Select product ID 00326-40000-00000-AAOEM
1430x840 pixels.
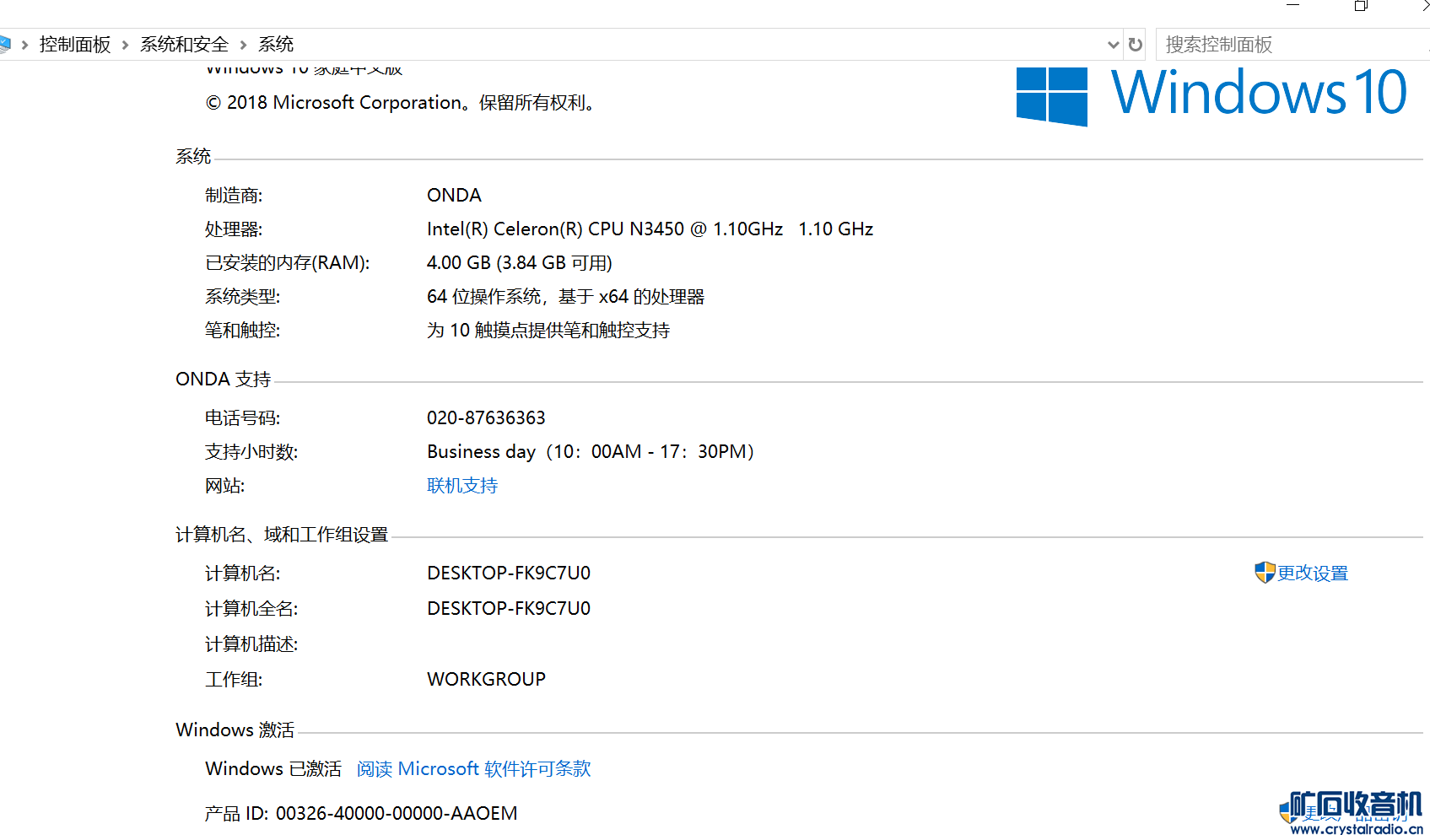(397, 814)
